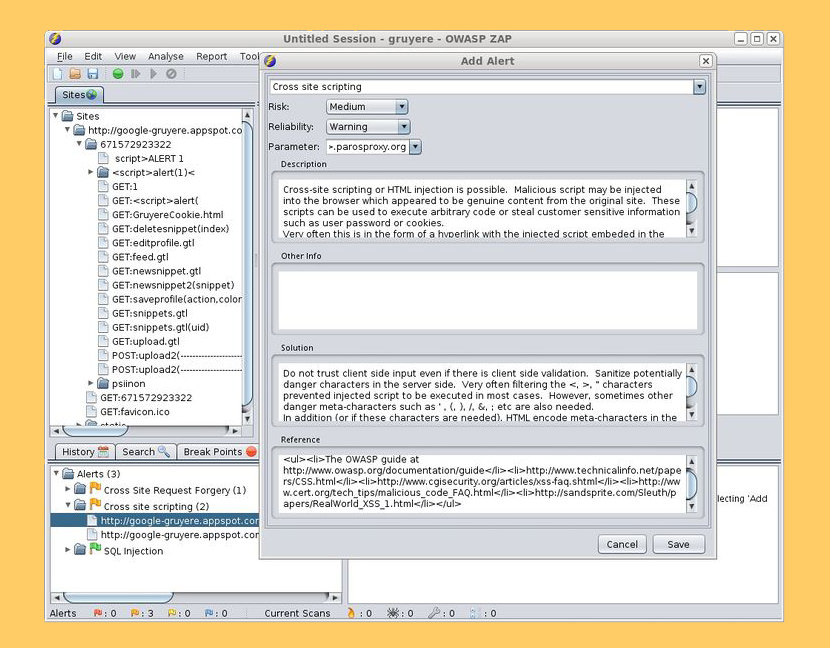The image size is (830, 648).
Task: Click the New Session toolbar icon
Action: pyautogui.click(x=58, y=74)
